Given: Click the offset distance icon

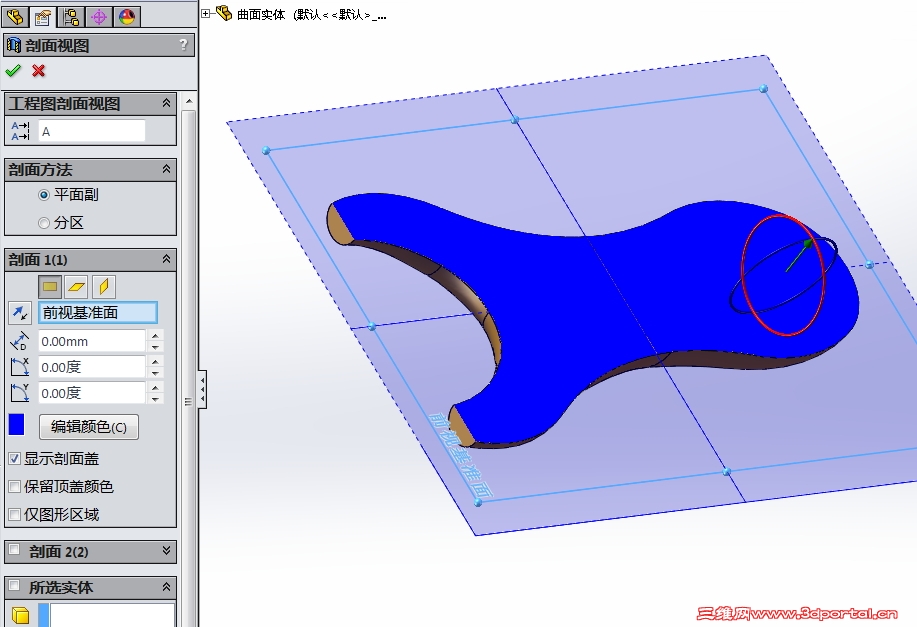Looking at the screenshot, I should click(19, 341).
